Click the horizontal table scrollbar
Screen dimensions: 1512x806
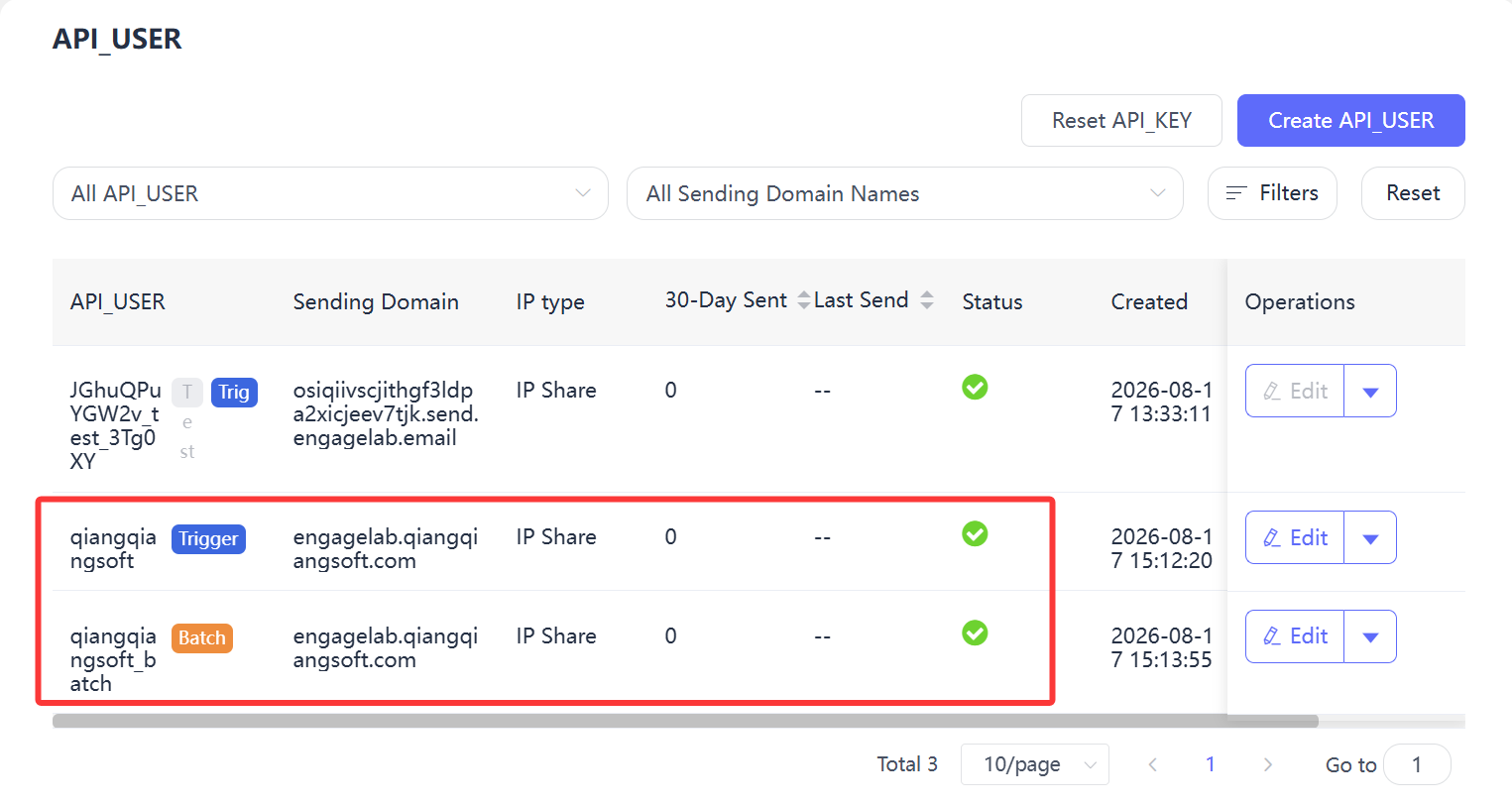685,722
